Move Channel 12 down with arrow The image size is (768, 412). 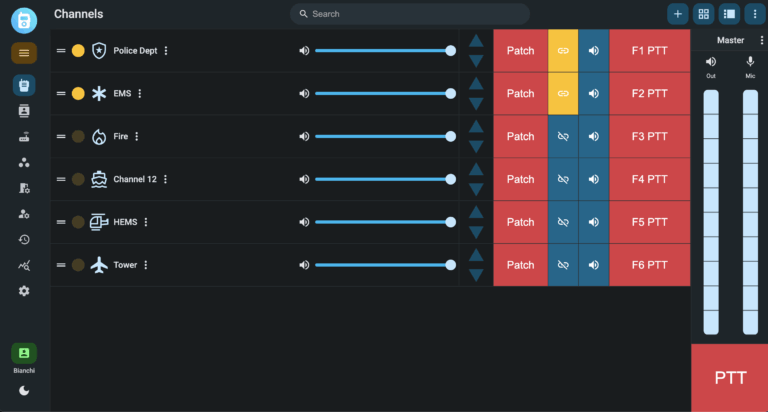476,189
